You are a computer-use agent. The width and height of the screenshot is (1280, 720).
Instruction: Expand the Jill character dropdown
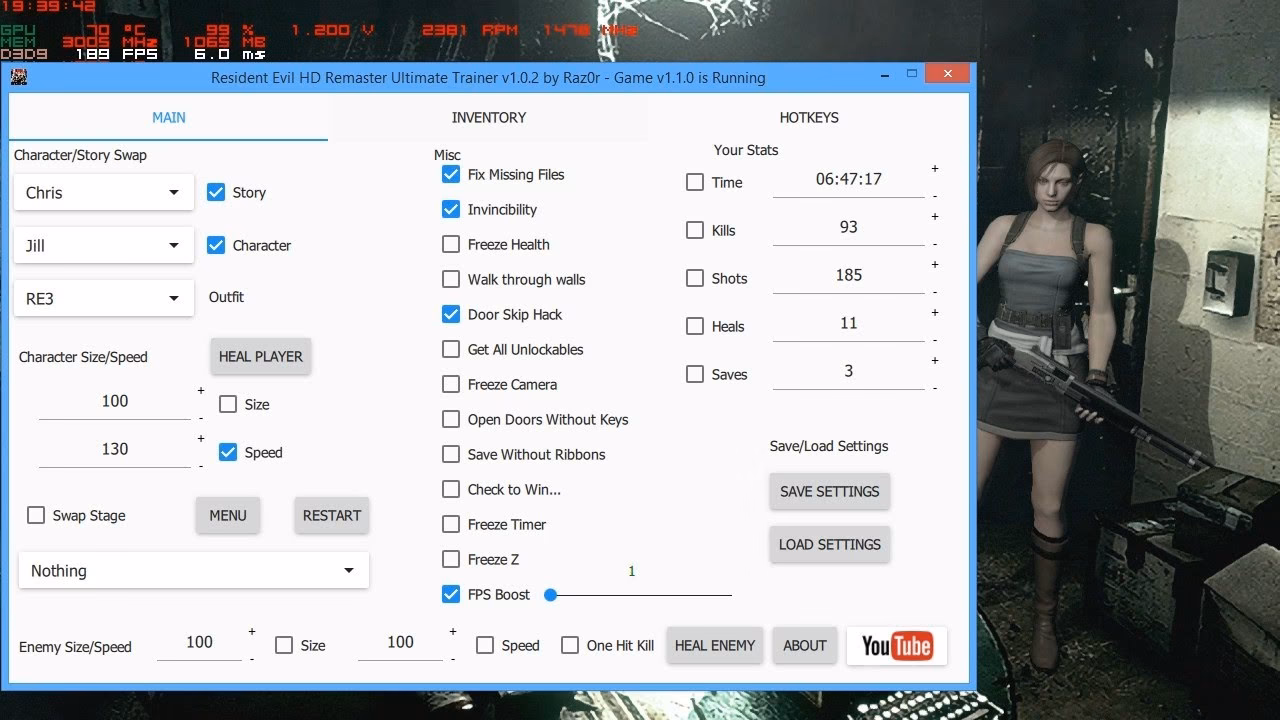coord(104,246)
